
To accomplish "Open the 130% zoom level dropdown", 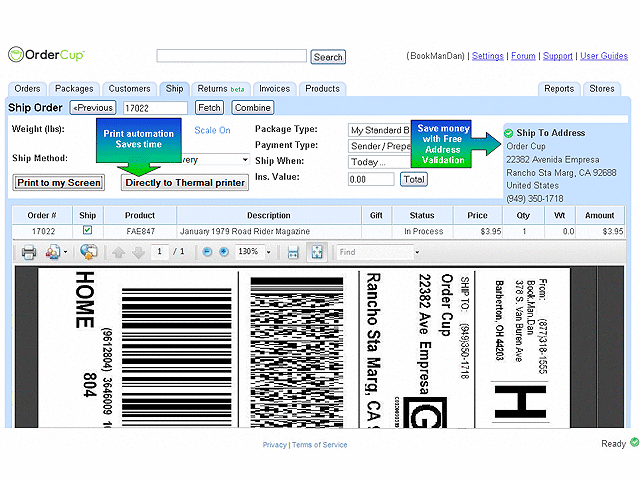I will point(269,252).
